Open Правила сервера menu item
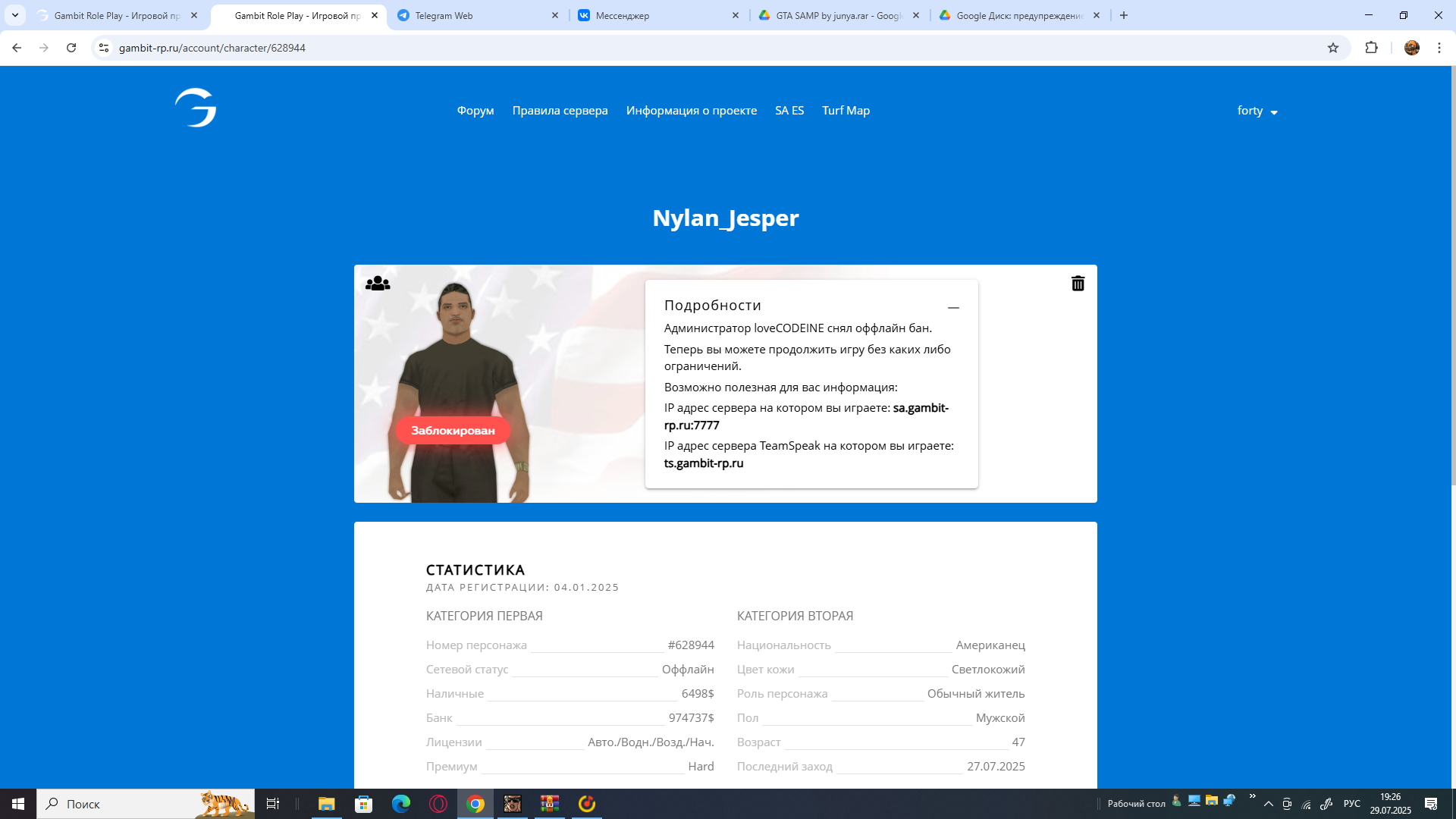 pos(560,111)
